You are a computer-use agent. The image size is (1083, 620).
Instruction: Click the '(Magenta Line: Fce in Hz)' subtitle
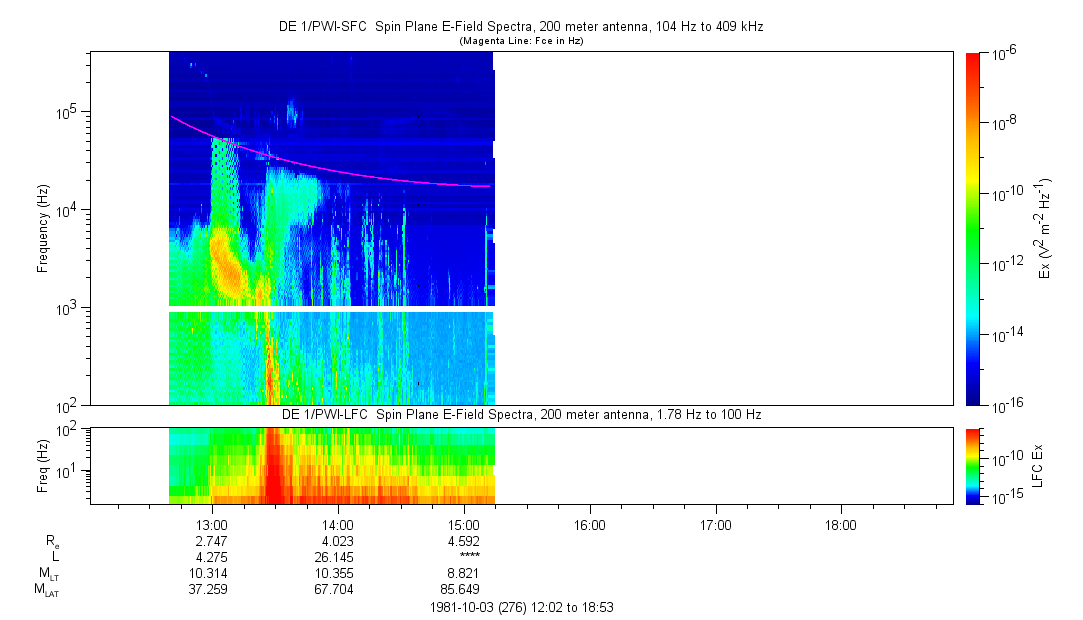[520, 41]
